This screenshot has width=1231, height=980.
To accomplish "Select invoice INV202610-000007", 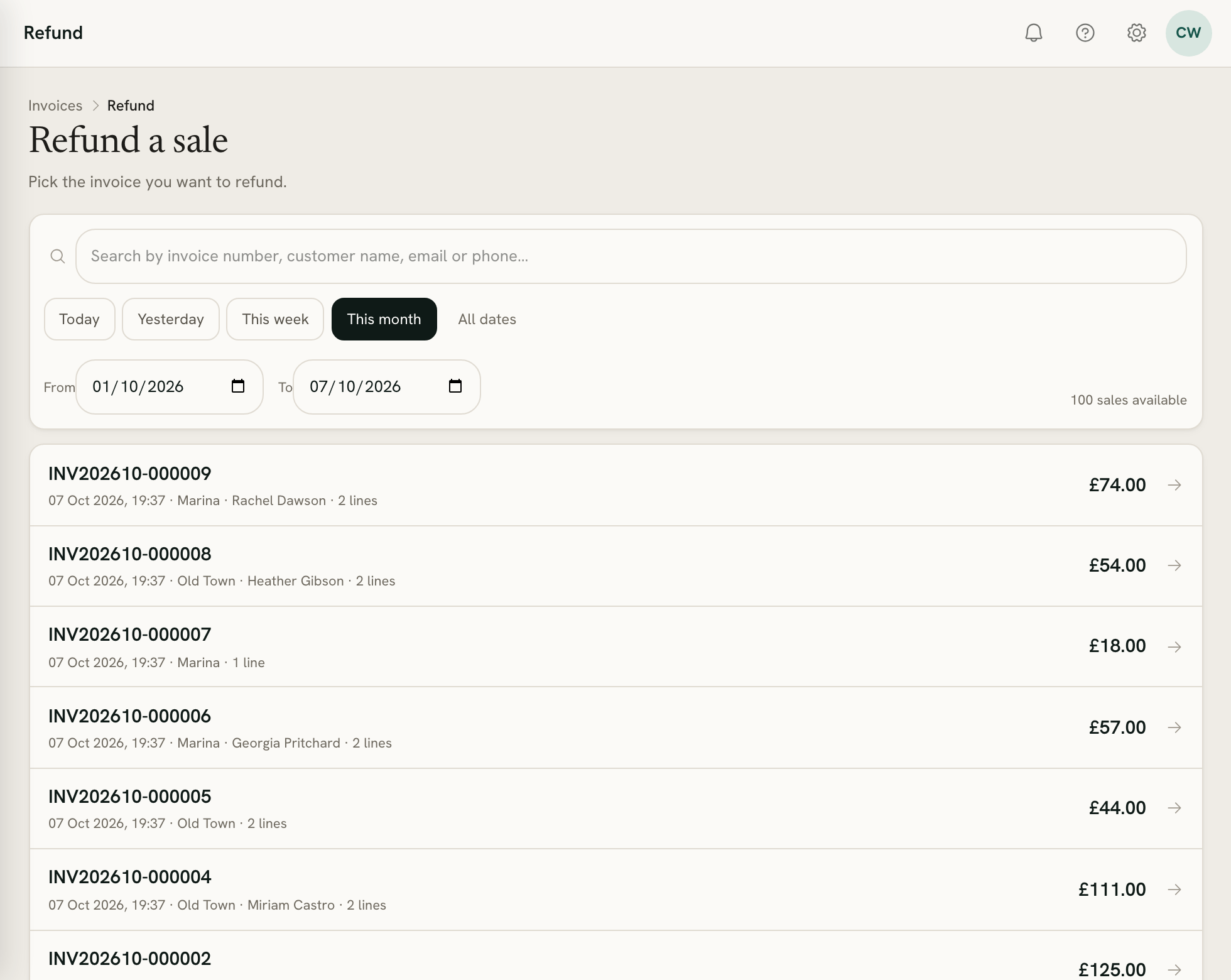I will [616, 647].
